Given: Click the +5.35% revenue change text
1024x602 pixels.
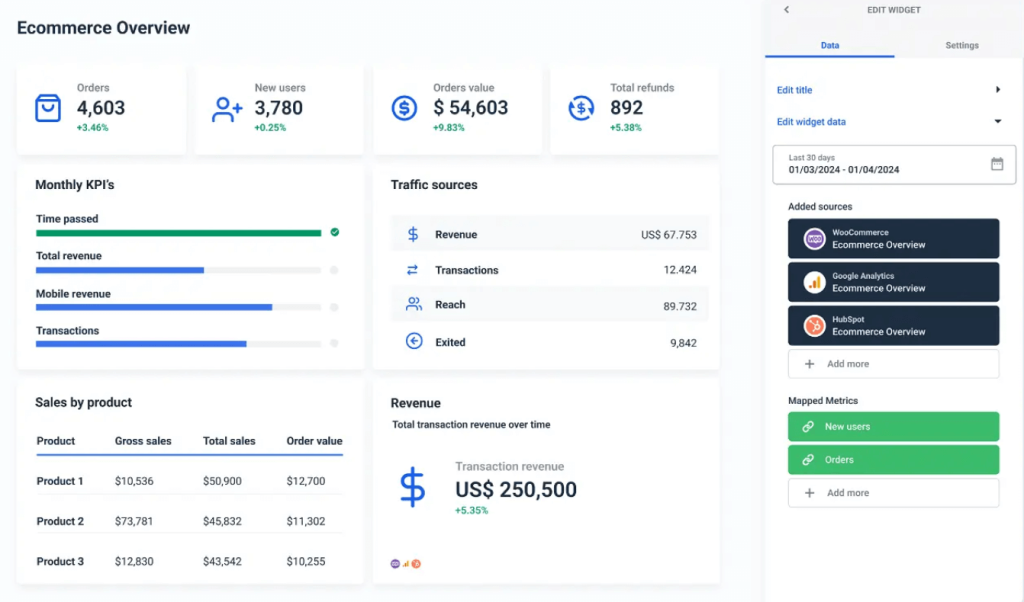Looking at the screenshot, I should pyautogui.click(x=472, y=510).
